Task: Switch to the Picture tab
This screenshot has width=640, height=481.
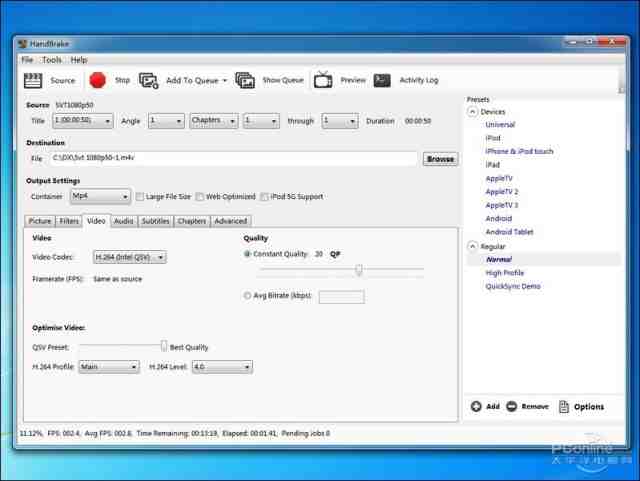Action: [40, 221]
